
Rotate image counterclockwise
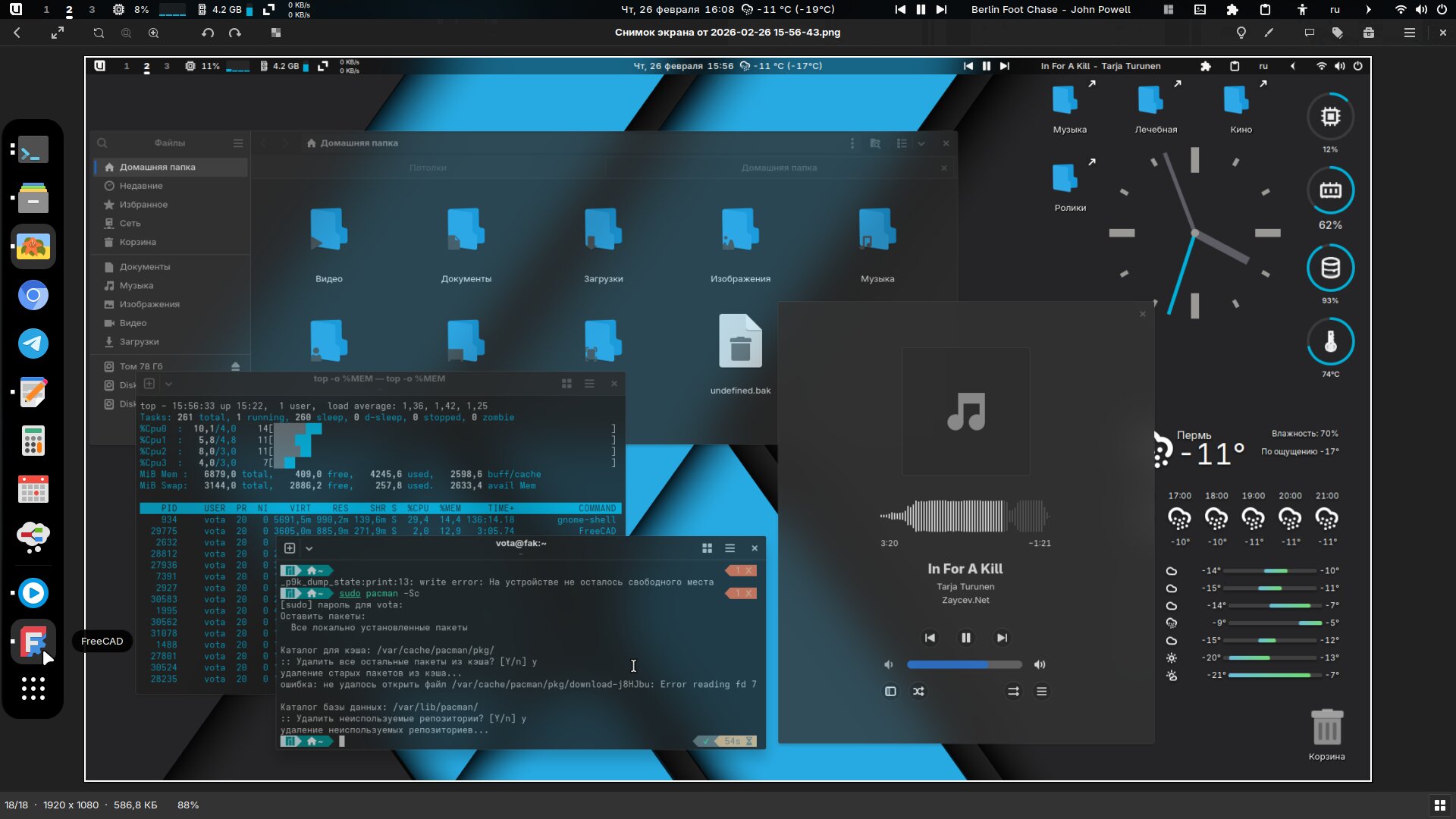[208, 33]
